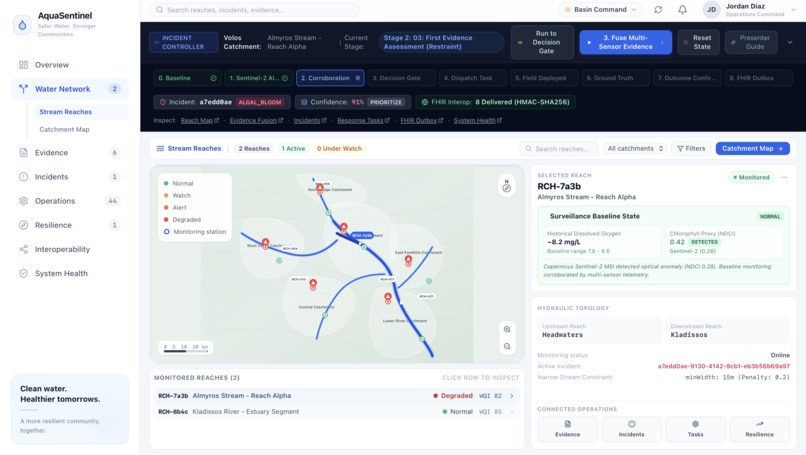Open the connected Incidents operation
This screenshot has height=455, width=806.
(x=631, y=429)
